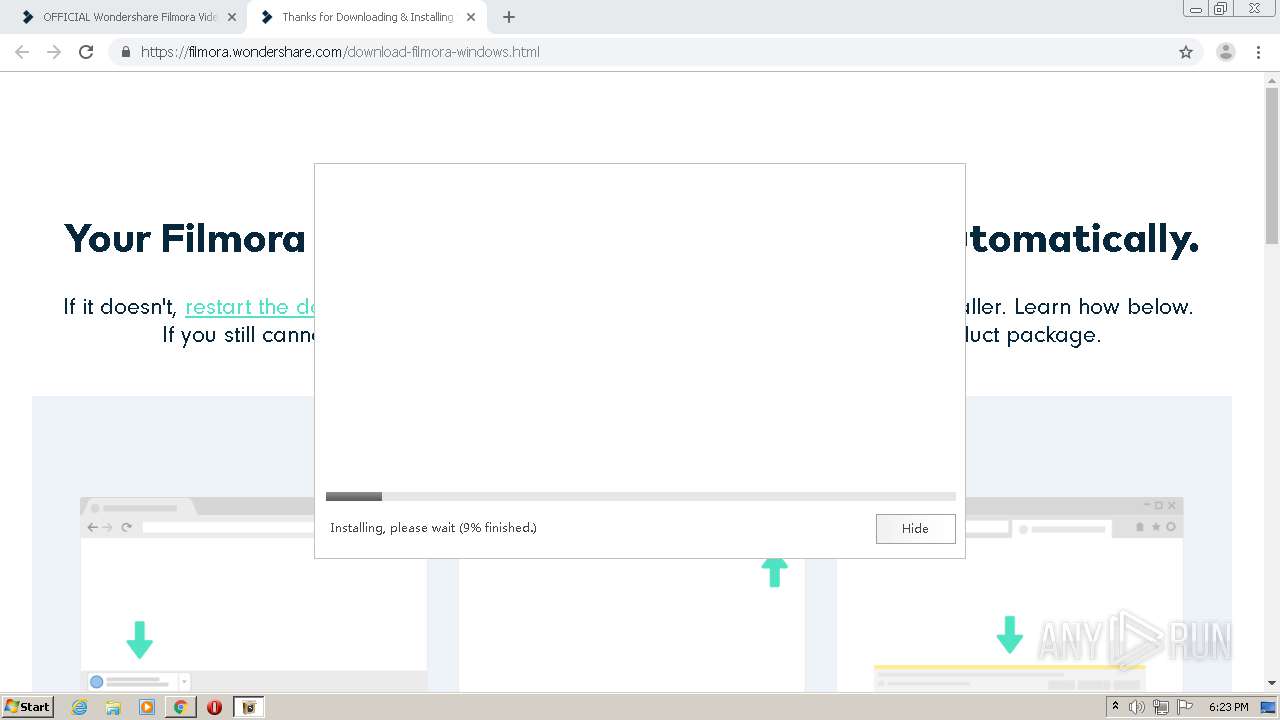
Task: Open the Chrome profile avatar menu
Action: click(x=1226, y=52)
